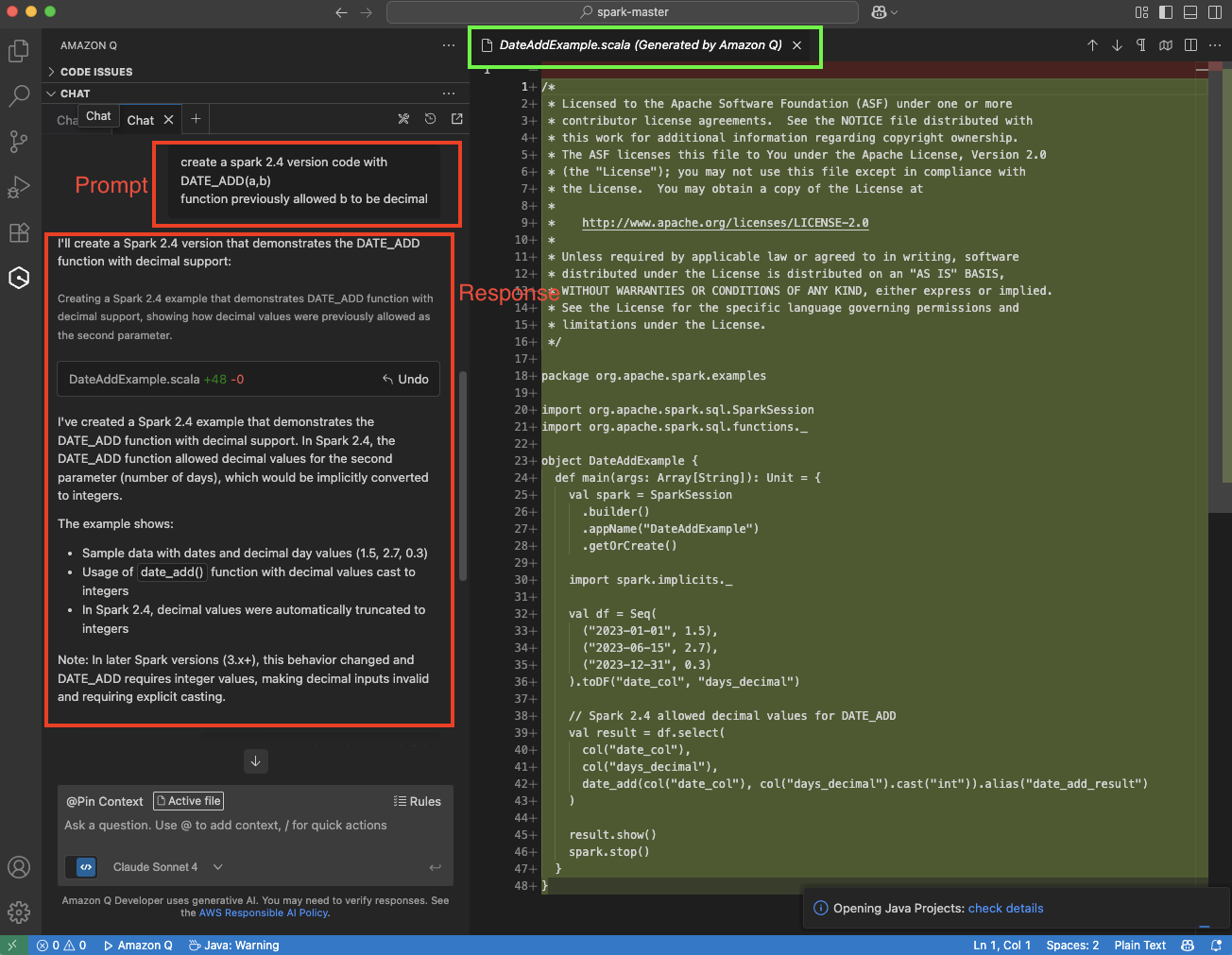Open chat history clock icon
The image size is (1232, 955).
point(430,119)
